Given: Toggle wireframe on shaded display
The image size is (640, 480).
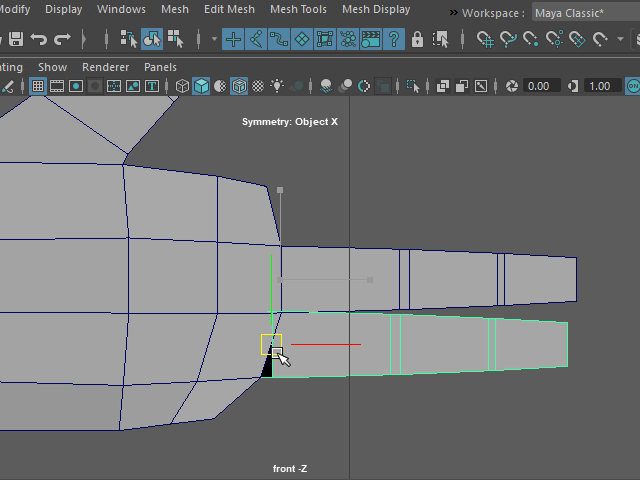Looking at the screenshot, I should coord(239,86).
